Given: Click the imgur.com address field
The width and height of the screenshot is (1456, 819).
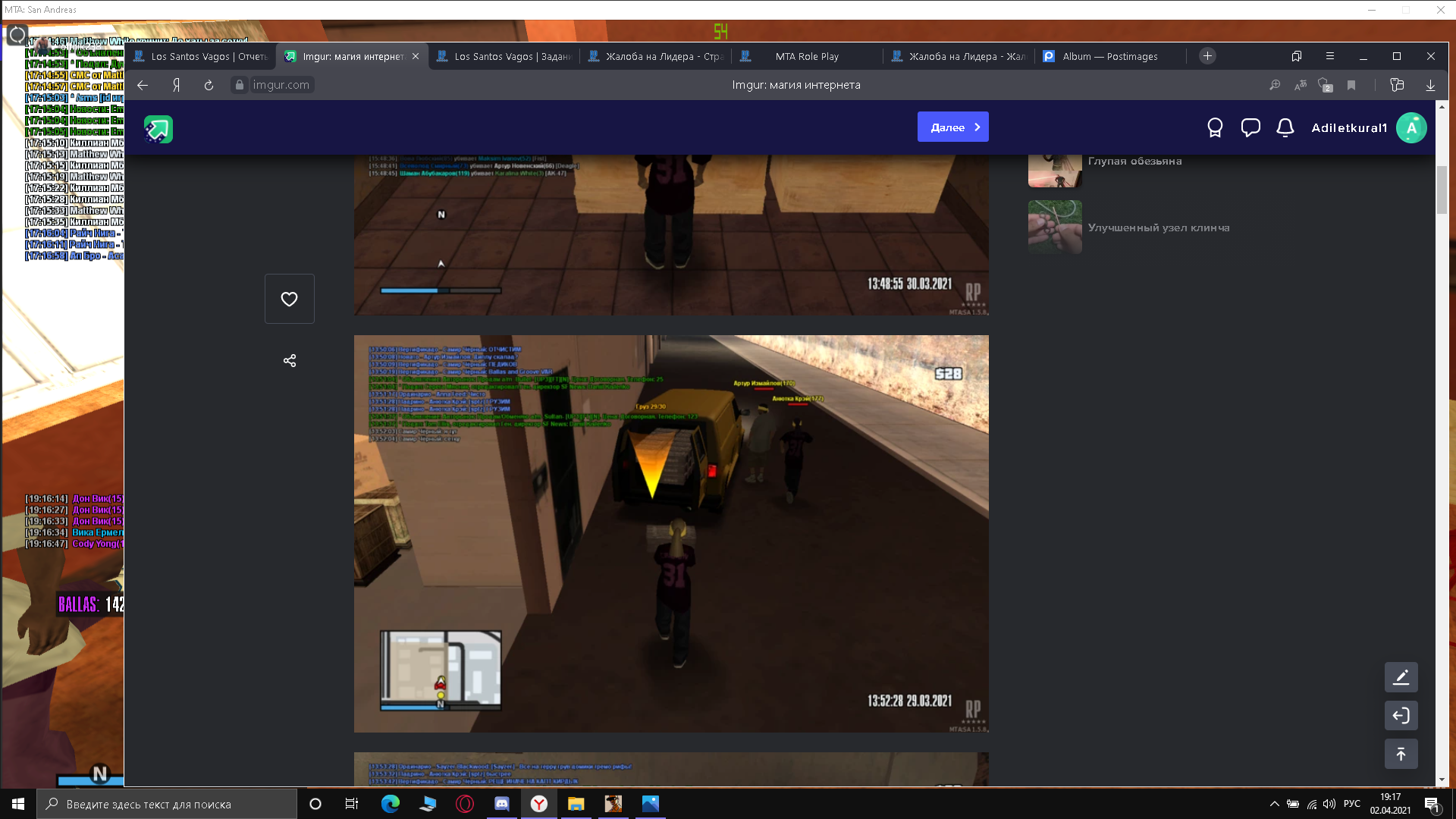Looking at the screenshot, I should 281,85.
